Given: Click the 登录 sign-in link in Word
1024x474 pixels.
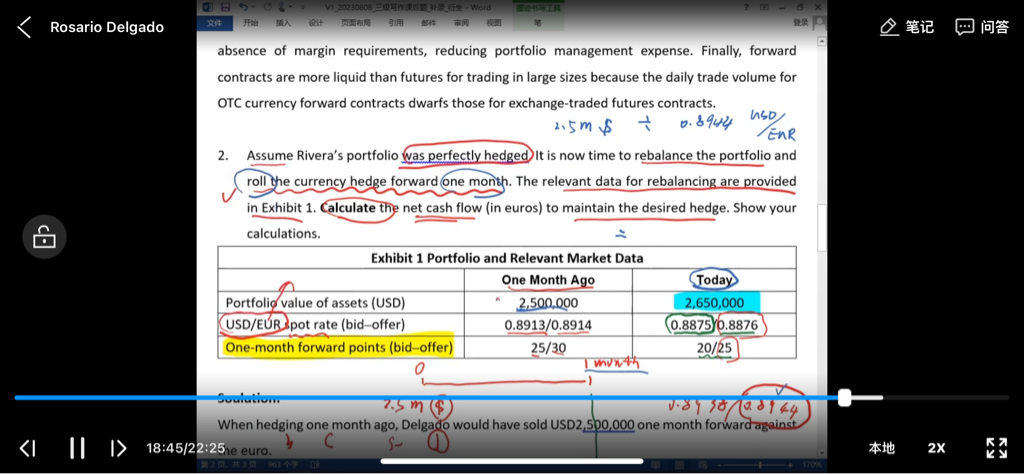Looking at the screenshot, I should (x=800, y=22).
